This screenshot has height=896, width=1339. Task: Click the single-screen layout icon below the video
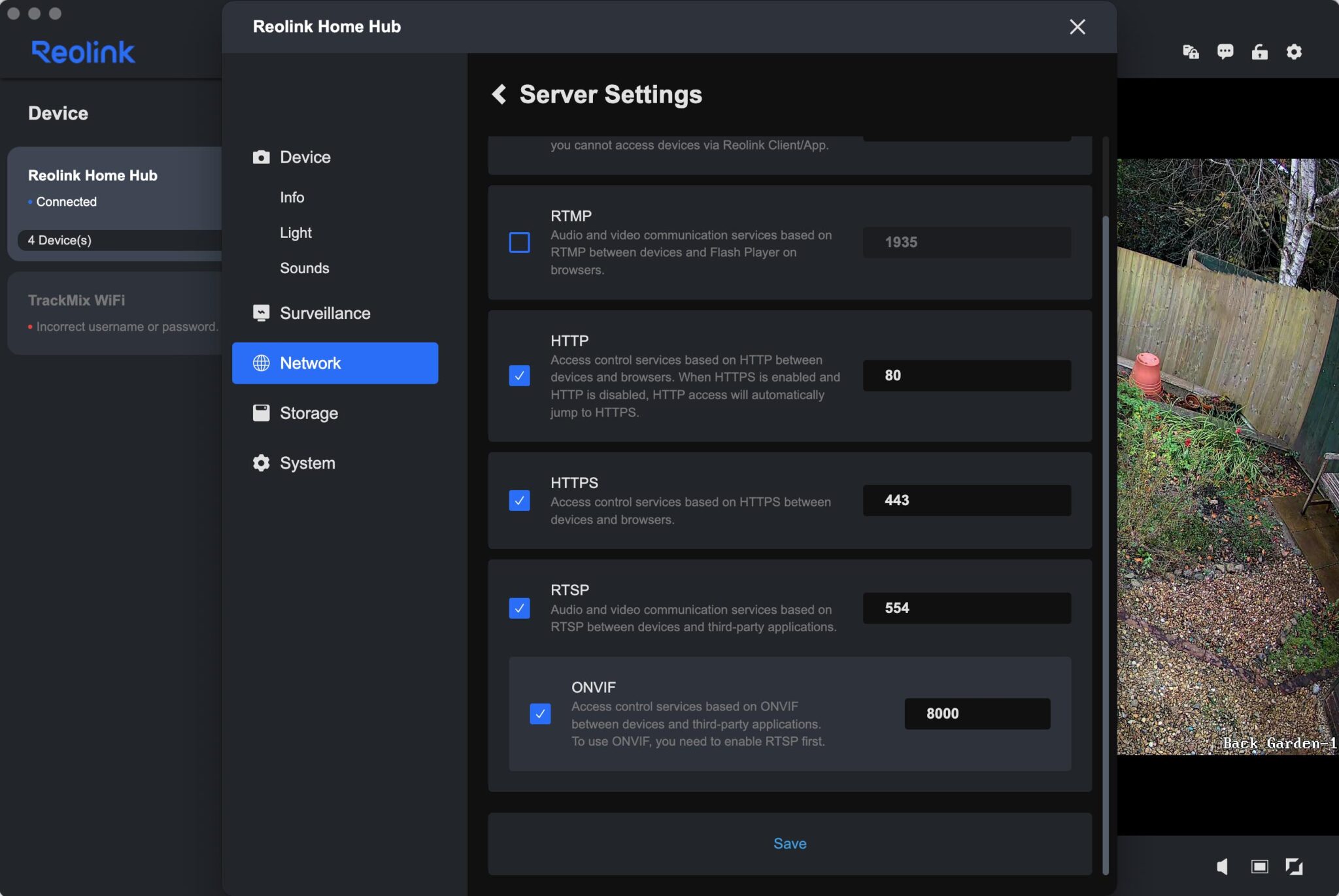click(x=1259, y=867)
